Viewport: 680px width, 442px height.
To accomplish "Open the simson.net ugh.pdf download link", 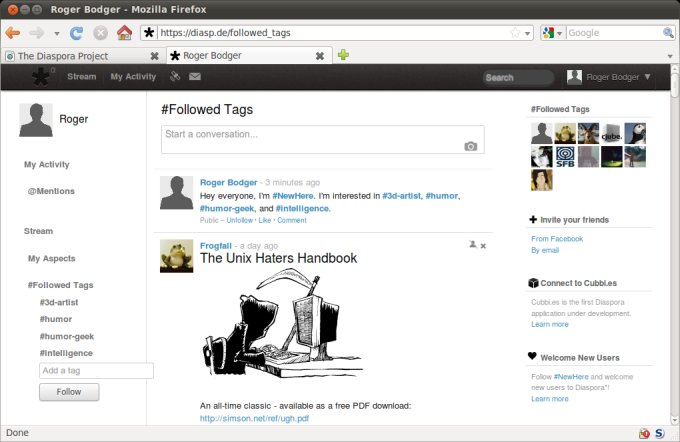I will tap(254, 418).
